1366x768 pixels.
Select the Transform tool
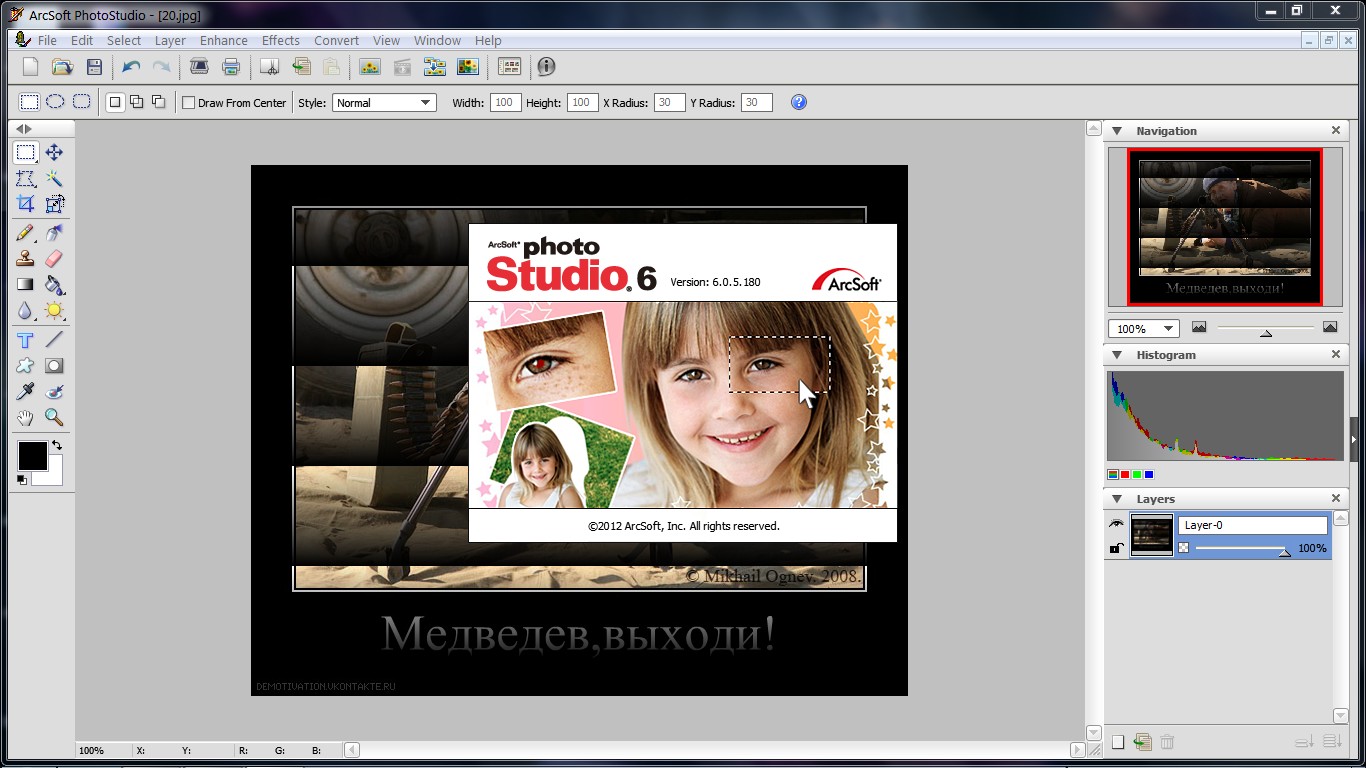pyautogui.click(x=54, y=204)
